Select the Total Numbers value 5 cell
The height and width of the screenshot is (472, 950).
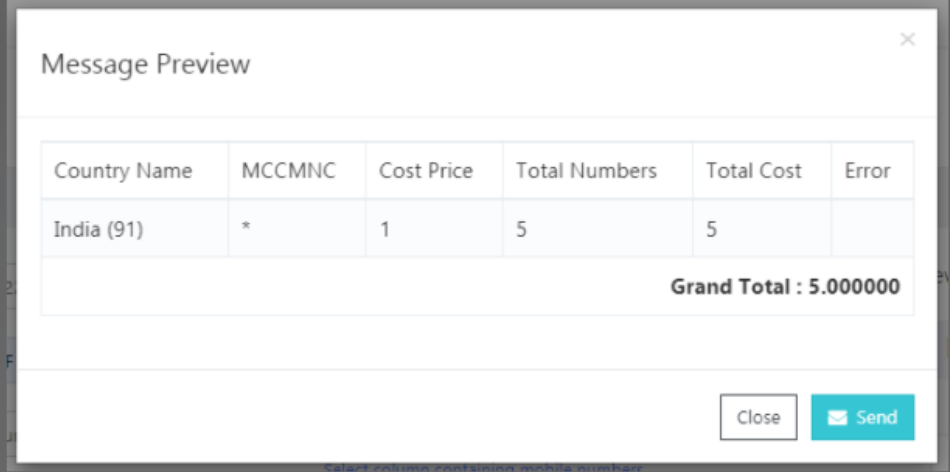pos(521,229)
